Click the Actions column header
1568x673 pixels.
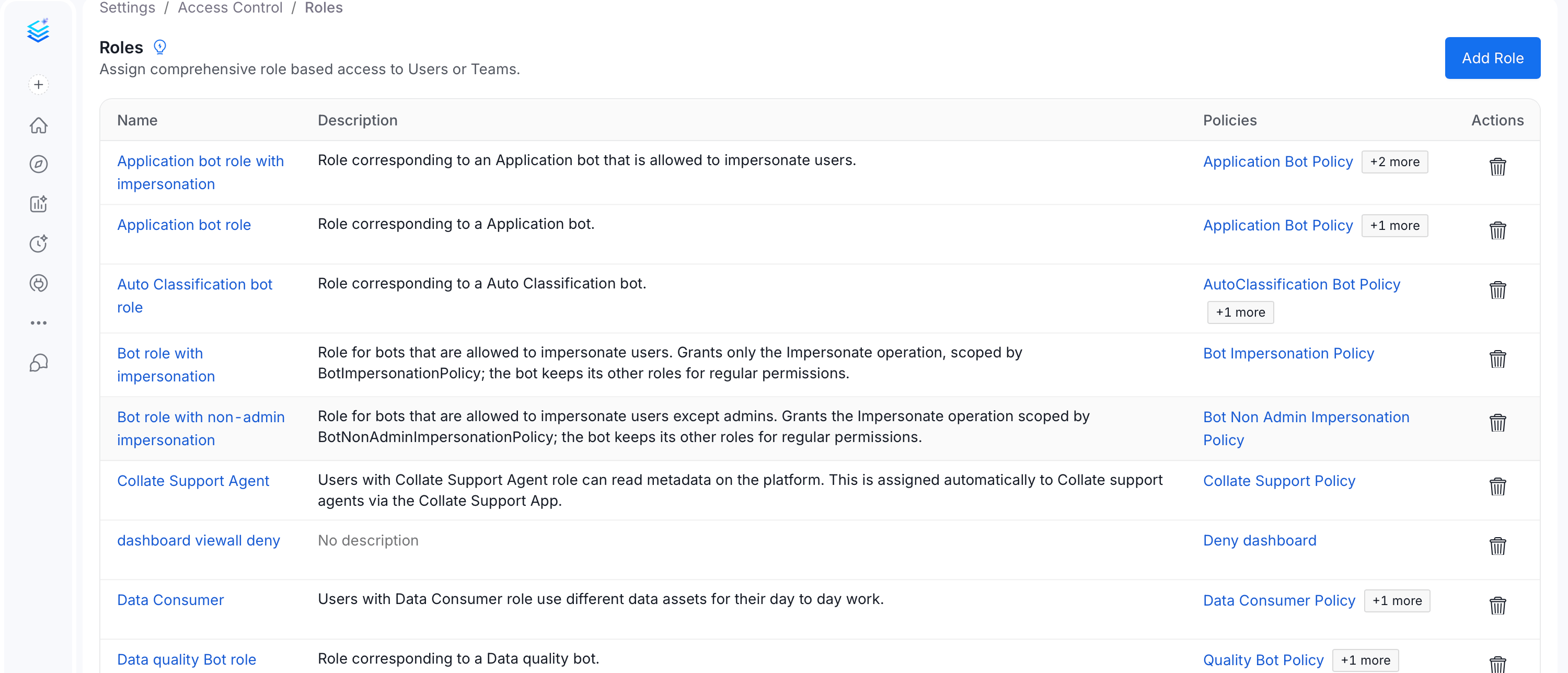pyautogui.click(x=1497, y=121)
